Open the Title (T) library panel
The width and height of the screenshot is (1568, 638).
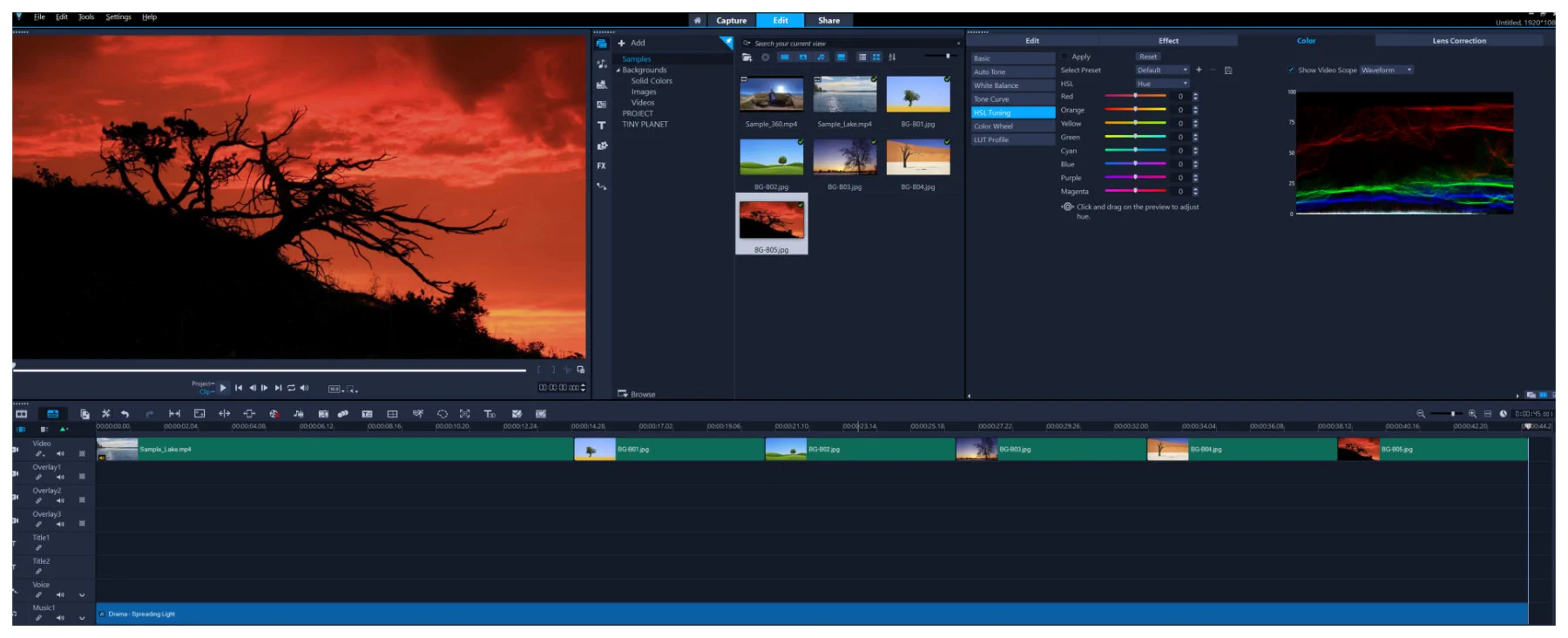[601, 126]
